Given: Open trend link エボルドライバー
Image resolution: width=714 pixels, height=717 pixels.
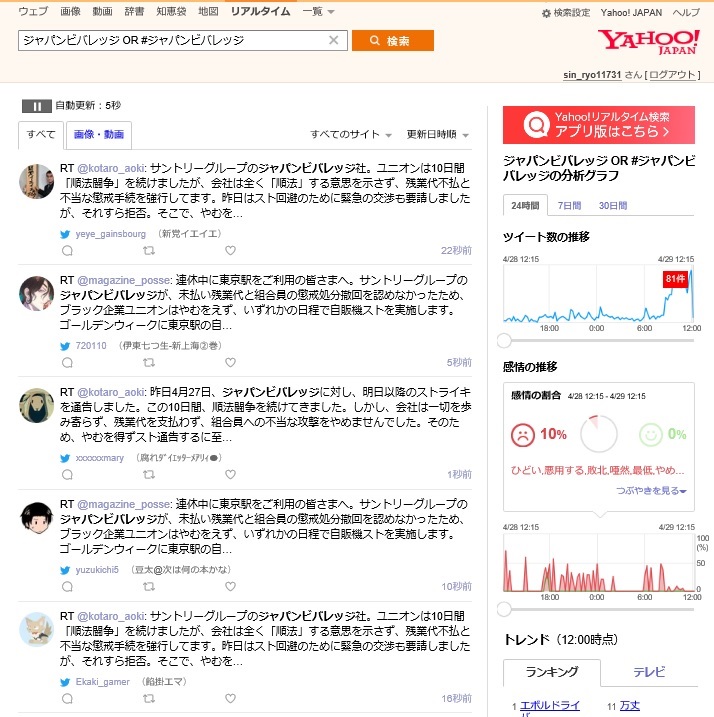Looking at the screenshot, I should (550, 708).
